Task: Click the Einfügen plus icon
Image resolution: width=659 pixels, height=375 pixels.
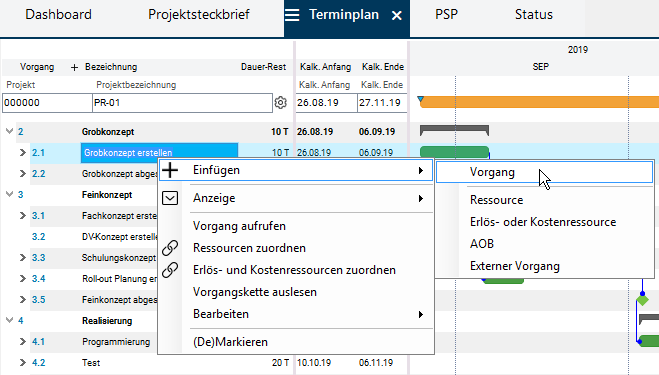Action: [x=170, y=170]
